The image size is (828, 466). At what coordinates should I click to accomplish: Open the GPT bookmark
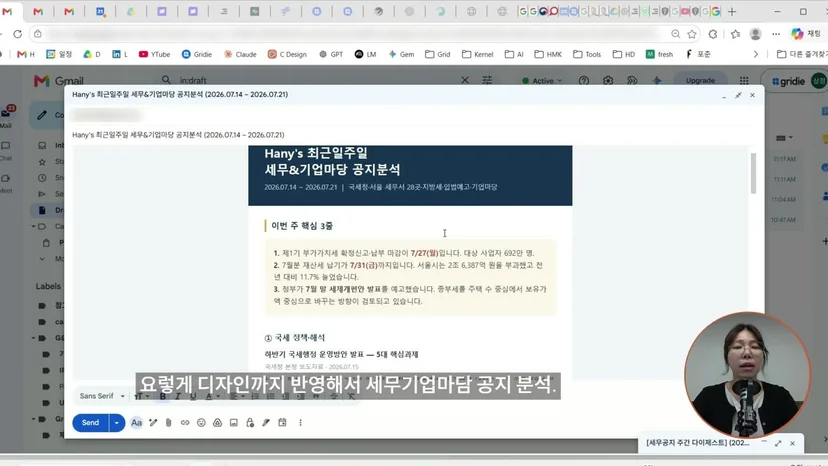point(331,54)
